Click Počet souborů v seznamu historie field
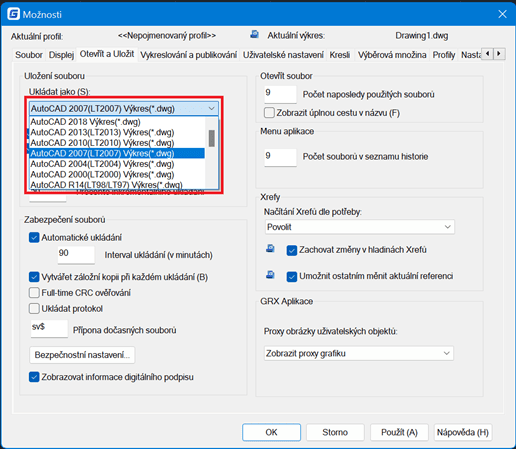This screenshot has width=516, height=449. 280,157
